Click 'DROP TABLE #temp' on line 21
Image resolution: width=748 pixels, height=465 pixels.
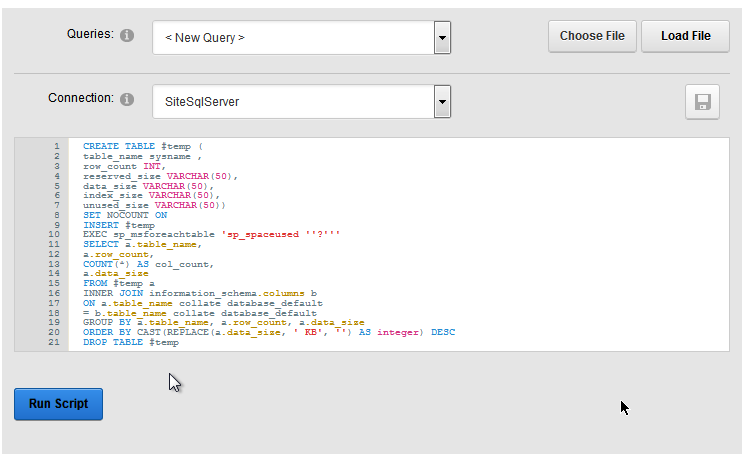[131, 342]
